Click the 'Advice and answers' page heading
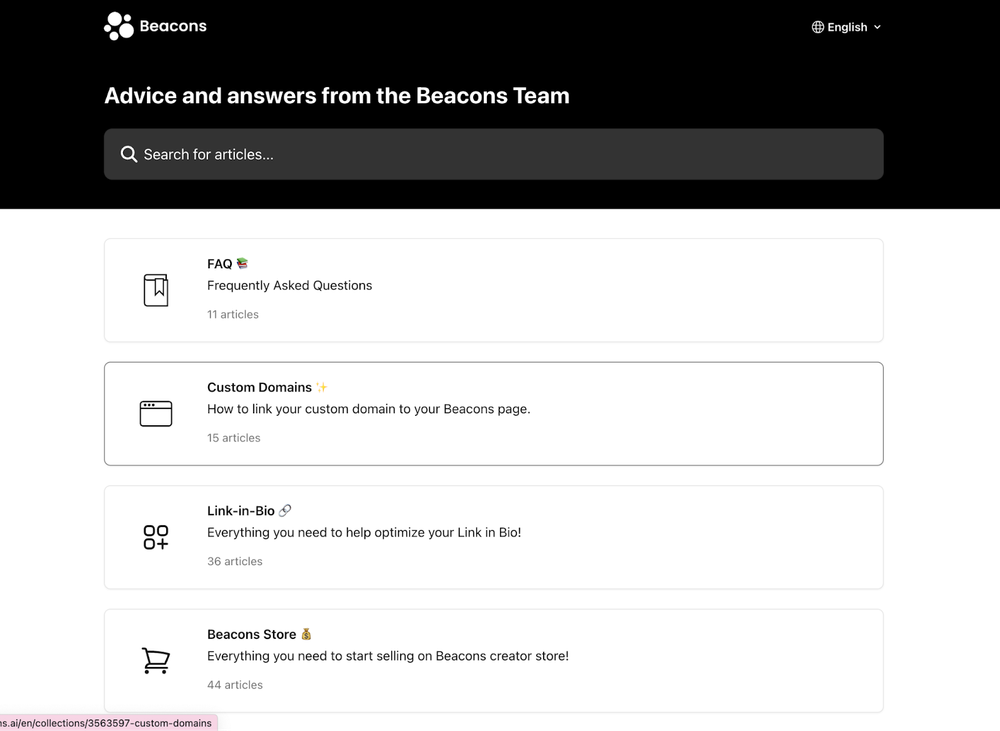This screenshot has height=731, width=1000. tap(336, 95)
